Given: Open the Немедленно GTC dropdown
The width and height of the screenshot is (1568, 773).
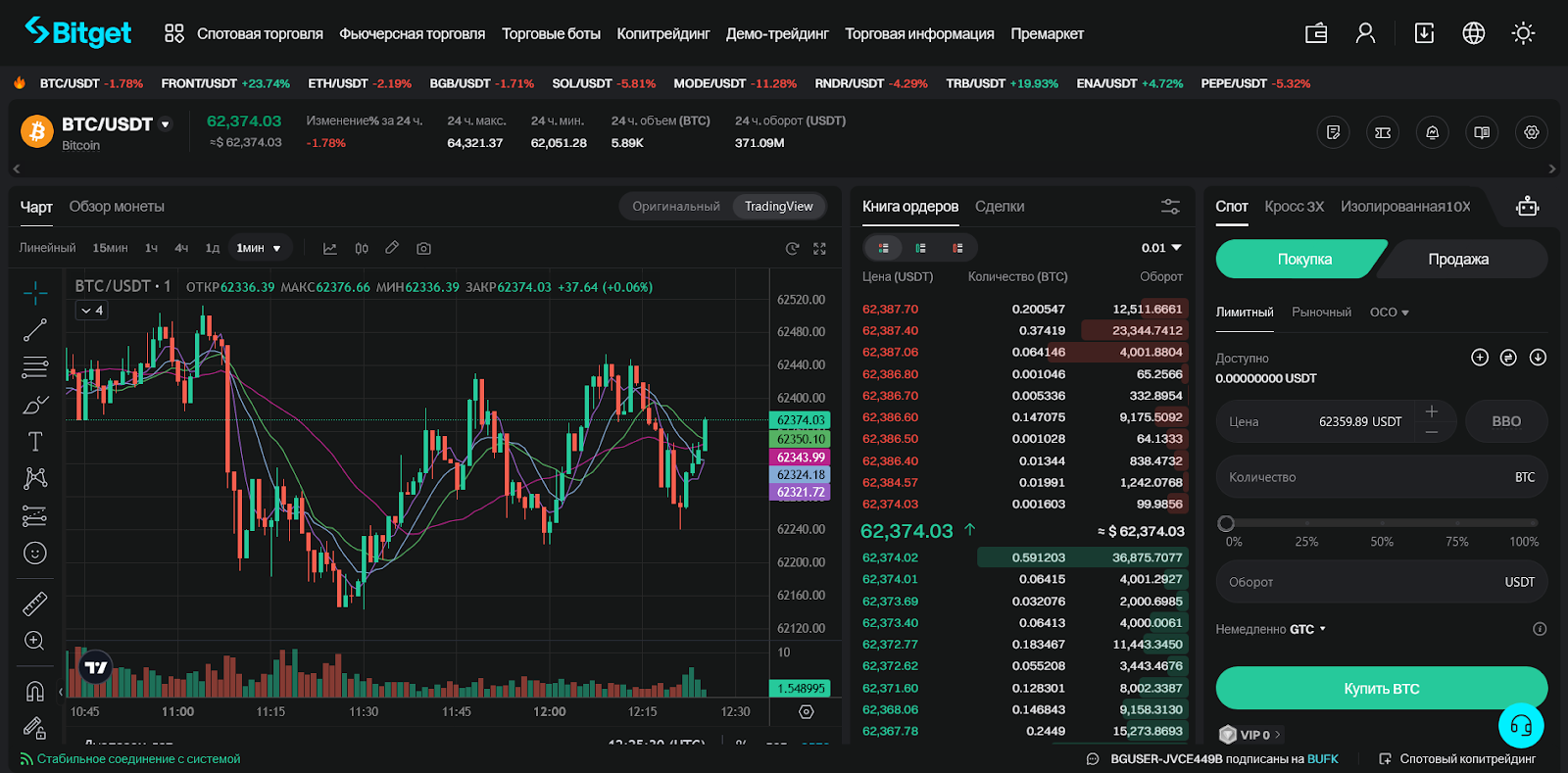Looking at the screenshot, I should point(1270,629).
